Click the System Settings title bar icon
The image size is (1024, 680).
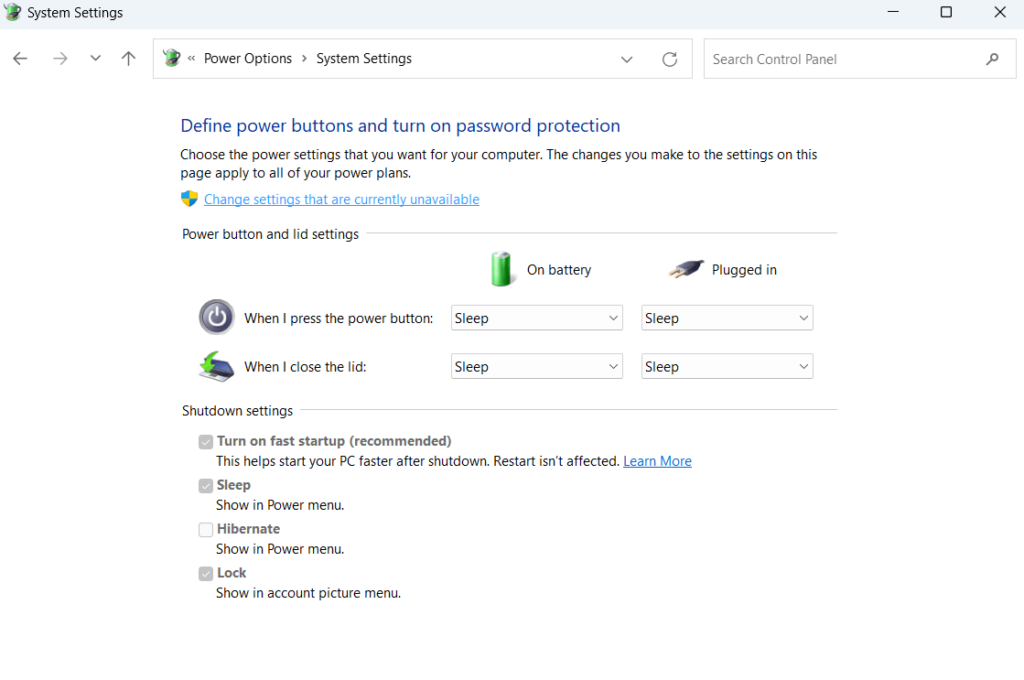tap(12, 12)
